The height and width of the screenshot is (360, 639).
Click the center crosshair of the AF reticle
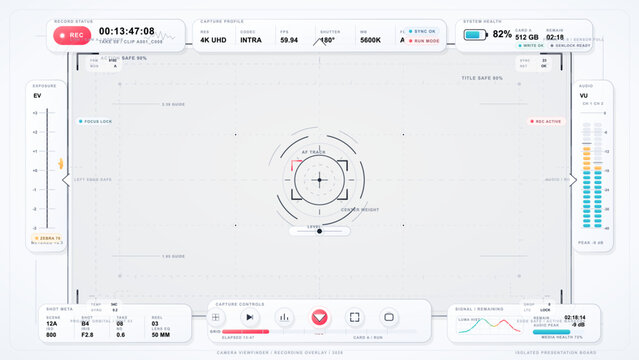click(320, 180)
